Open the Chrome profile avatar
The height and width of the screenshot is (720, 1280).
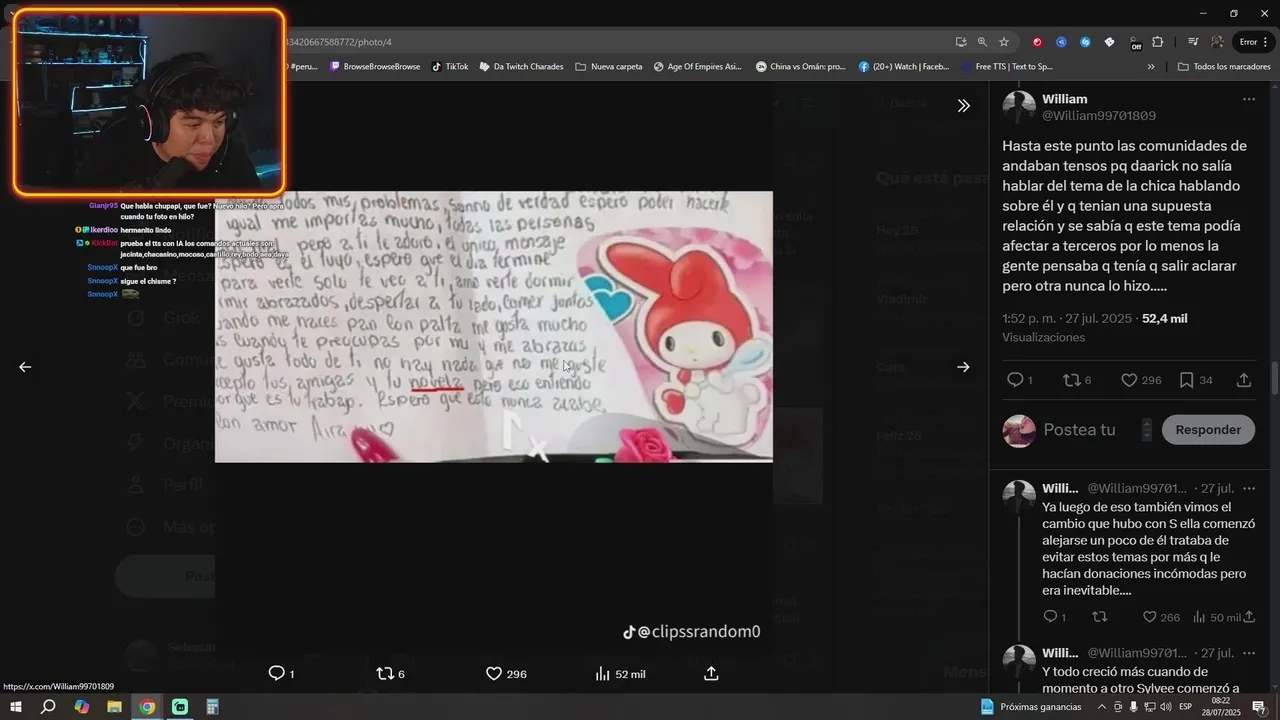tap(1217, 42)
